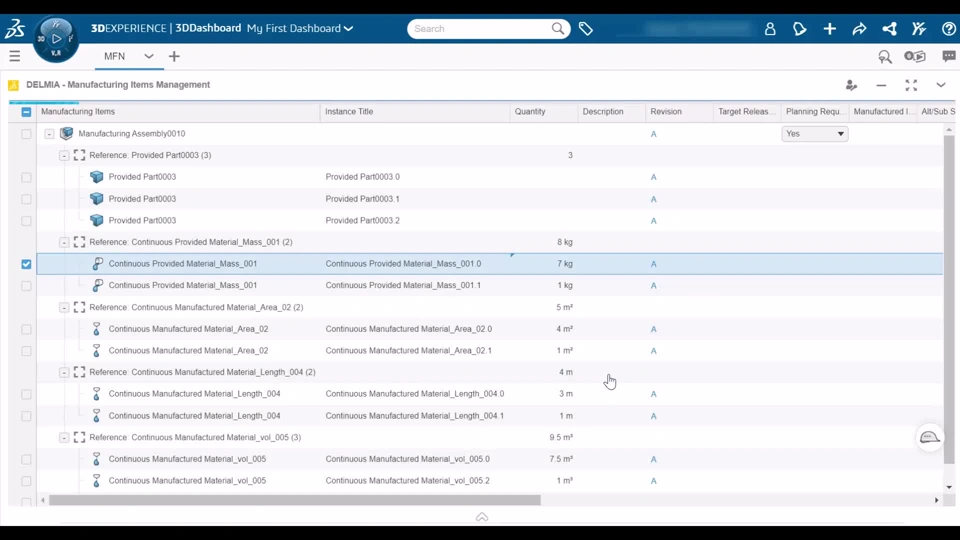Open revision A link for Continuous Manufactured Material_Area_02.1

653,351
